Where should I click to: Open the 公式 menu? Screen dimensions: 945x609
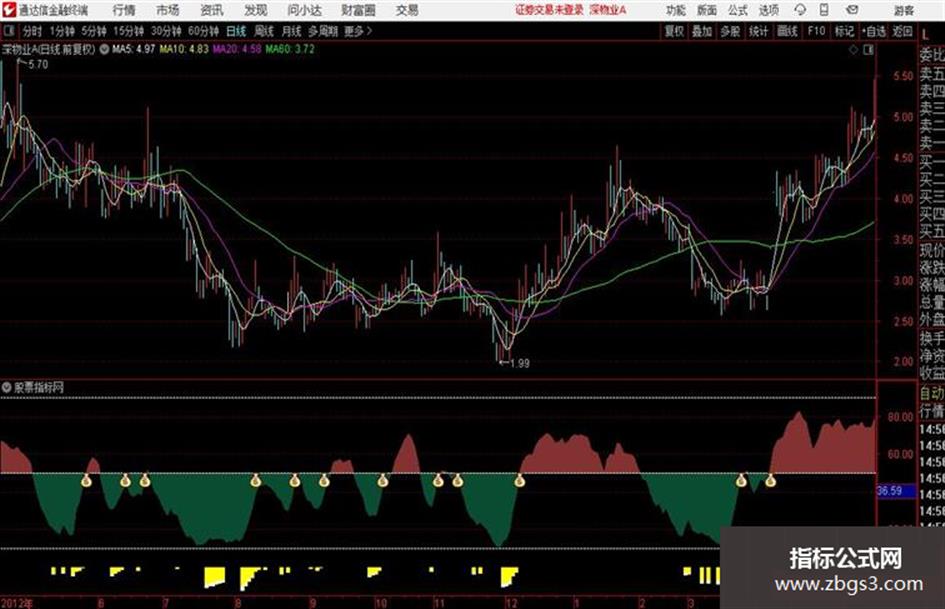[738, 10]
